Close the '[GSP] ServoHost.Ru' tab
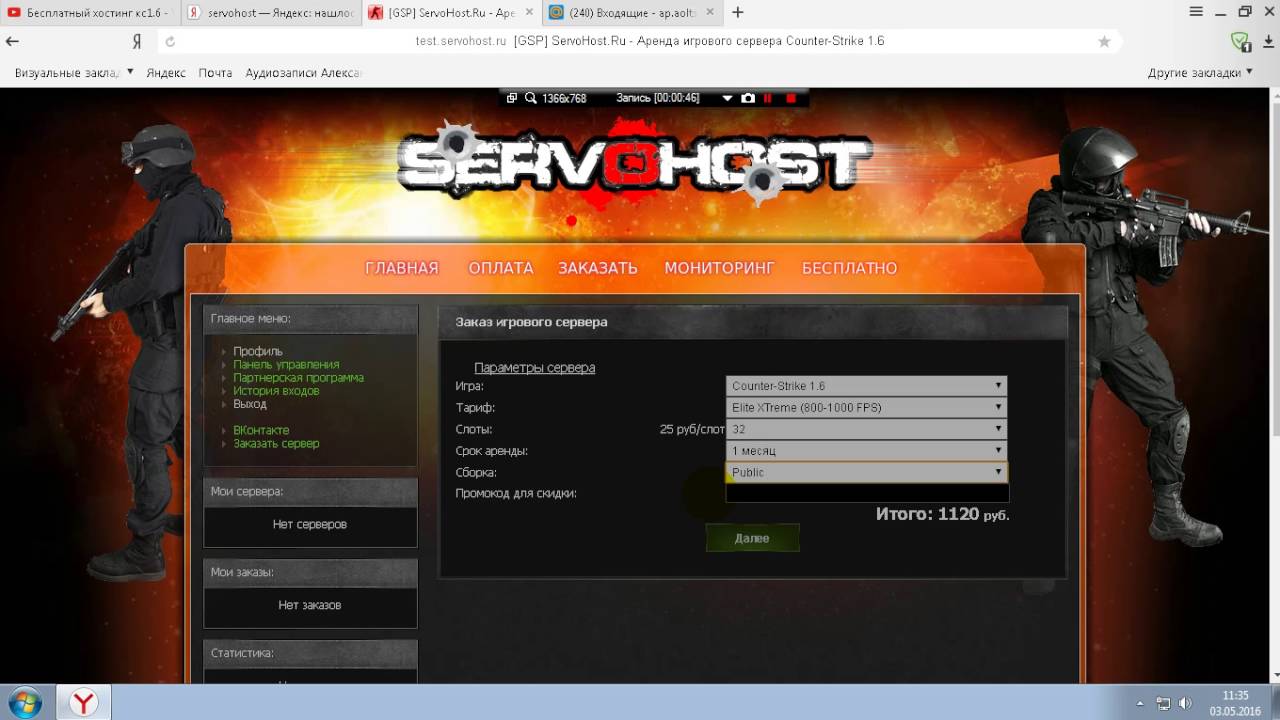Screen dimensions: 1280x720 coord(529,13)
